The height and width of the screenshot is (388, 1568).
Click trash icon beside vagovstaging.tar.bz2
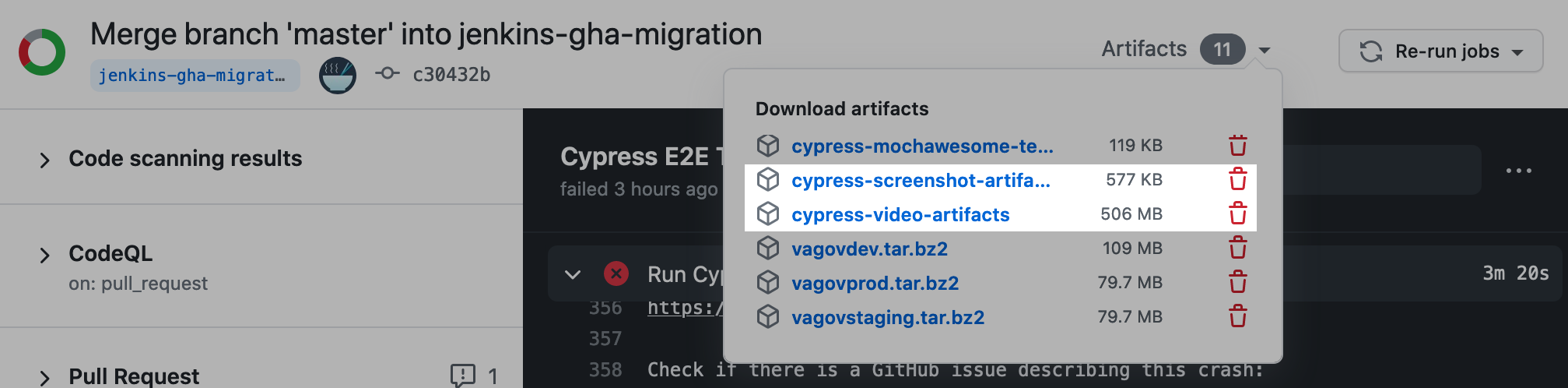1237,316
